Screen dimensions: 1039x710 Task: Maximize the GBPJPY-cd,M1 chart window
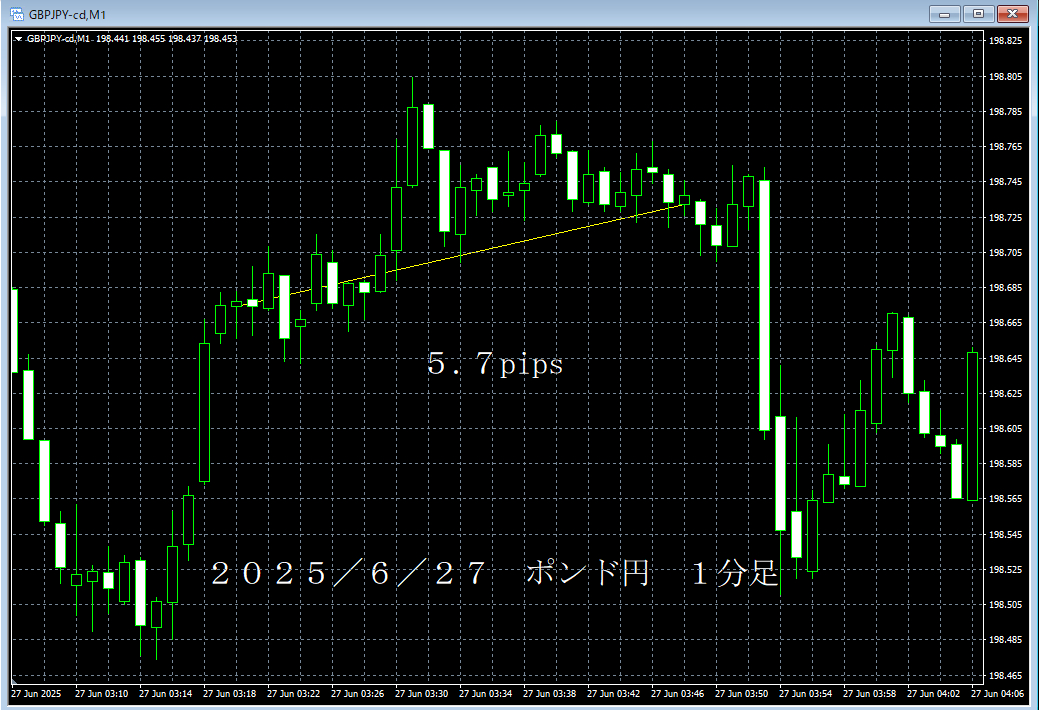[978, 13]
